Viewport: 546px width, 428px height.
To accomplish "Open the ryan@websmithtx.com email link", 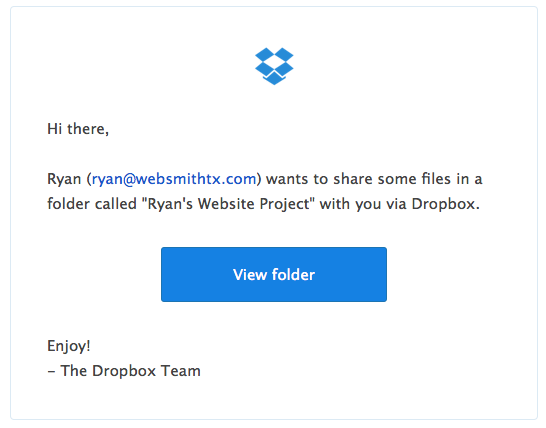I will pyautogui.click(x=174, y=179).
